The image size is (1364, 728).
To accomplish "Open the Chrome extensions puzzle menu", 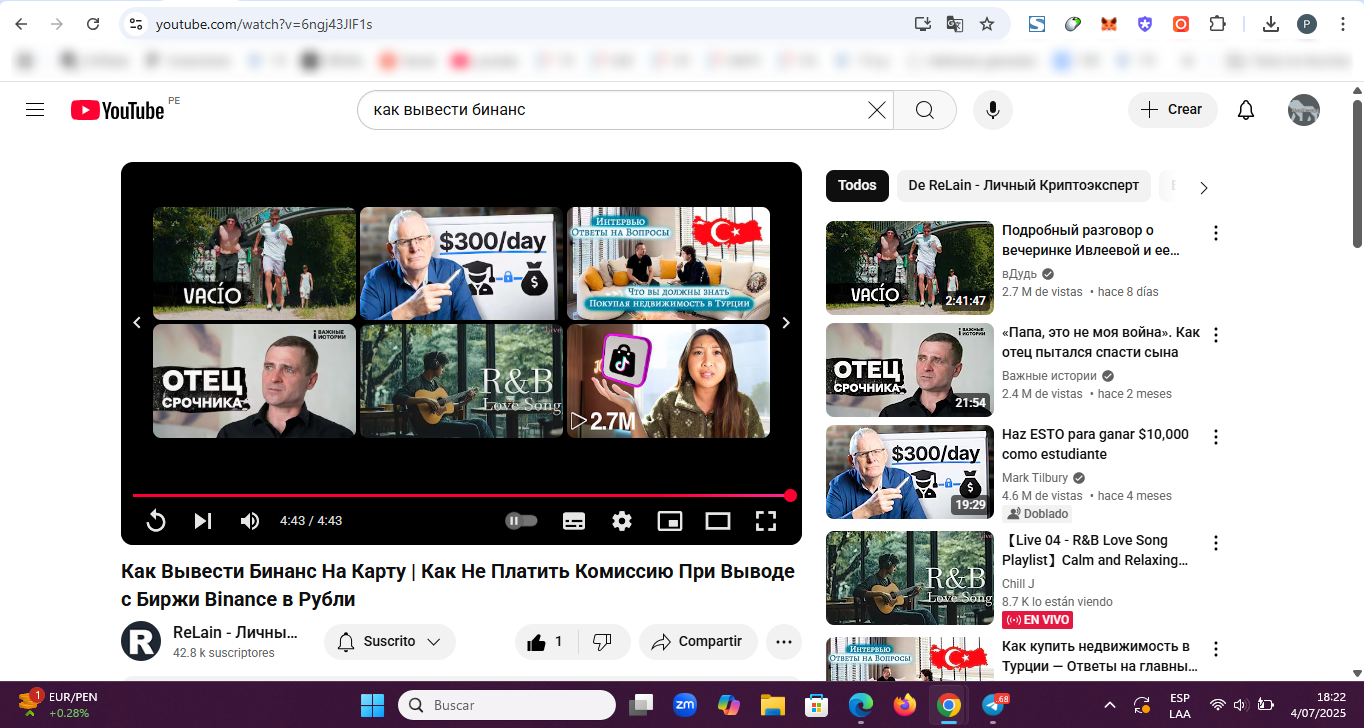I will [x=1217, y=24].
